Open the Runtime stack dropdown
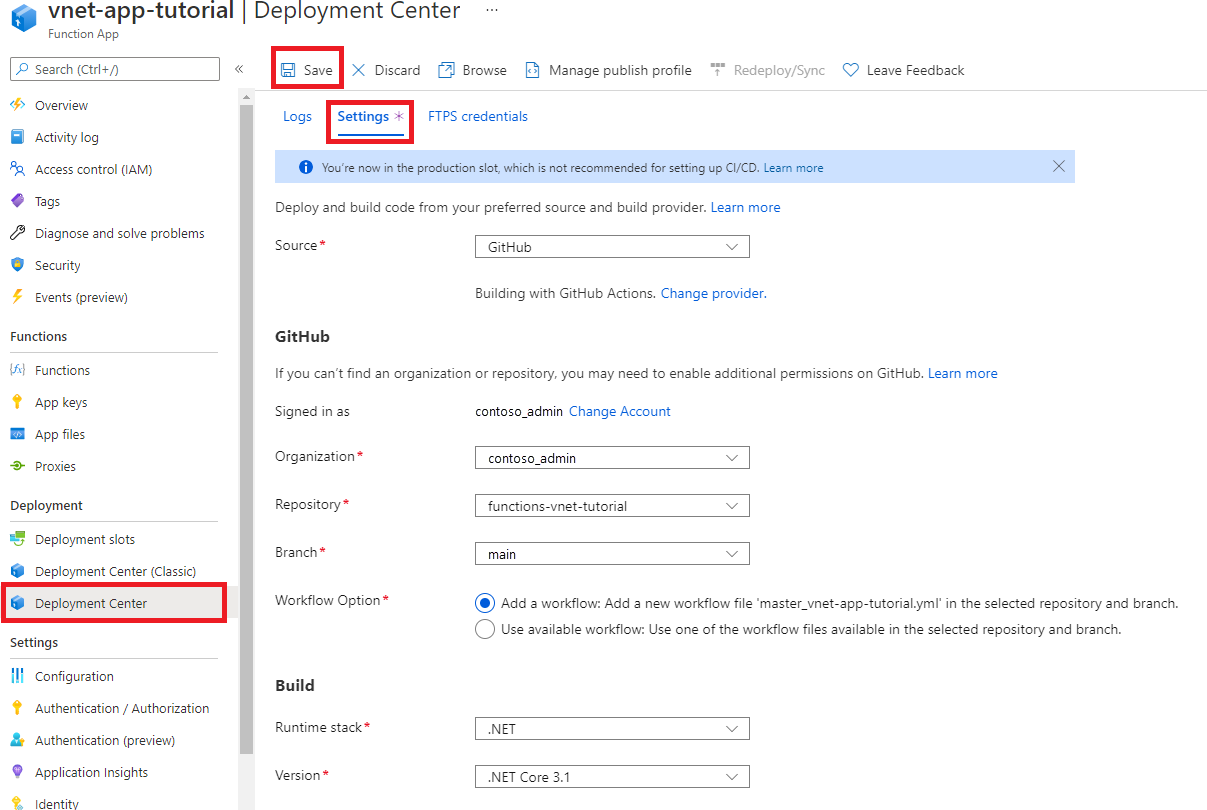 [x=612, y=728]
